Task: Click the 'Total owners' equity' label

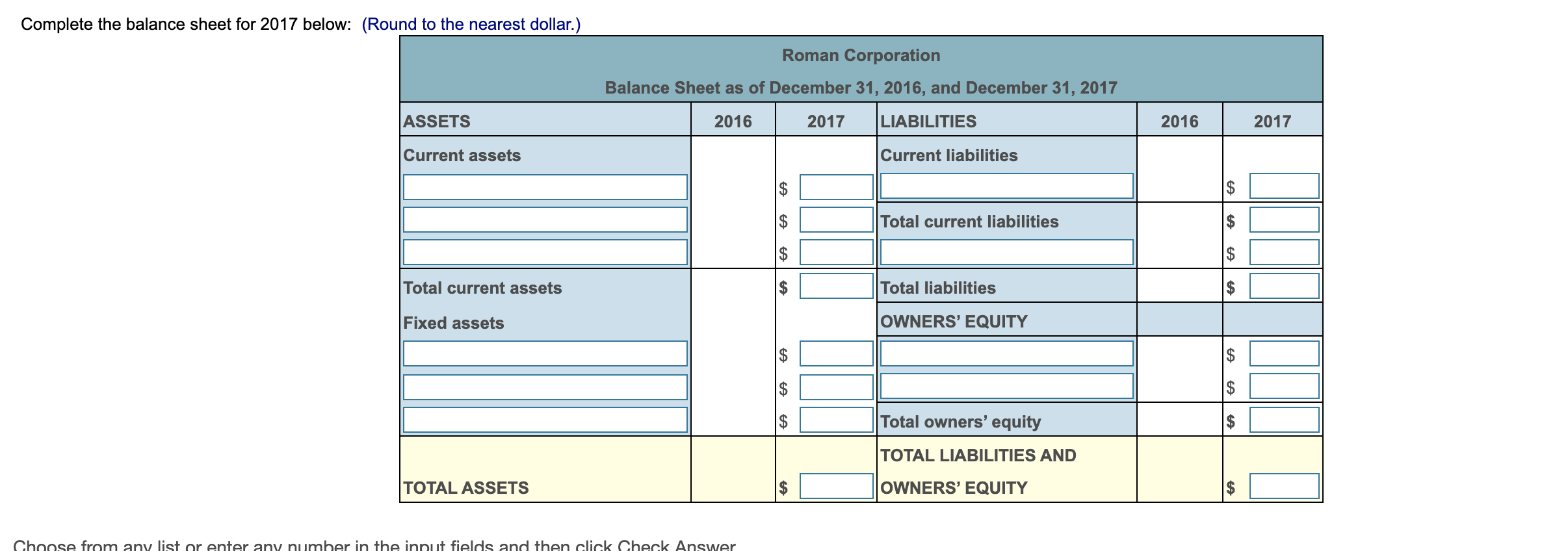Action: point(961,422)
